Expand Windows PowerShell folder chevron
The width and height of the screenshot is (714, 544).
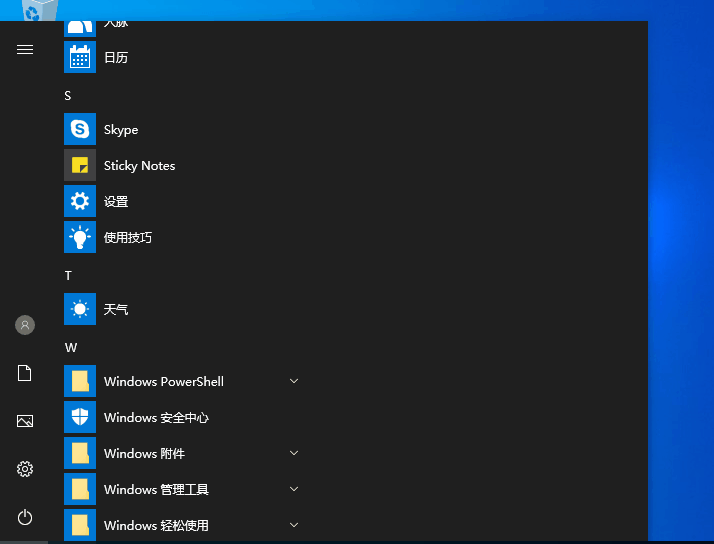[x=294, y=381]
